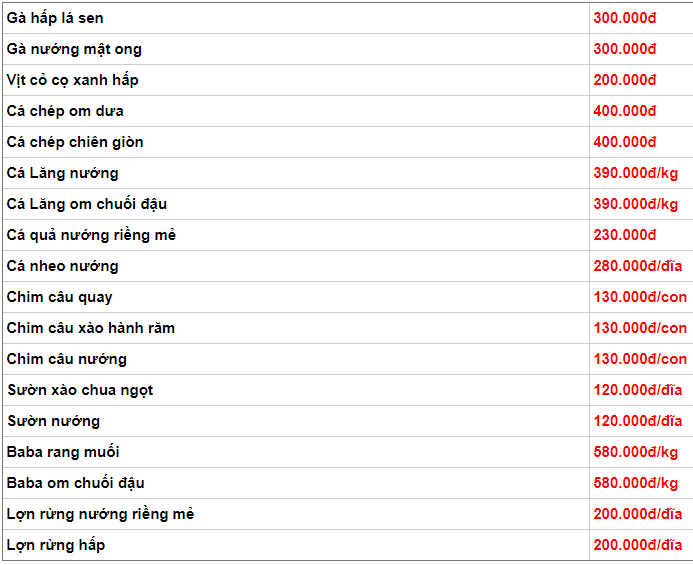This screenshot has height=565, width=693.
Task: Click the 390.000đ/kg price for 'Cá Lăng om chuối đậu'
Action: pos(635,204)
